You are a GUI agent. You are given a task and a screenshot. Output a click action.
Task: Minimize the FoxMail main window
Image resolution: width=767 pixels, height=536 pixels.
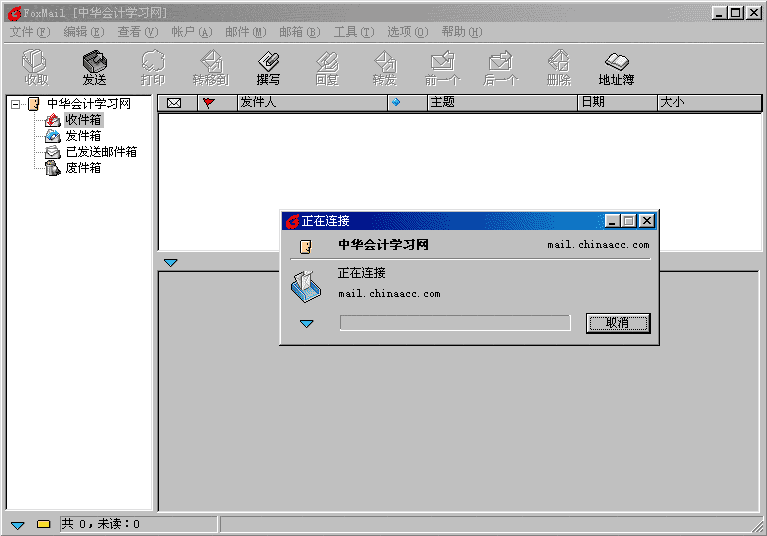[719, 13]
